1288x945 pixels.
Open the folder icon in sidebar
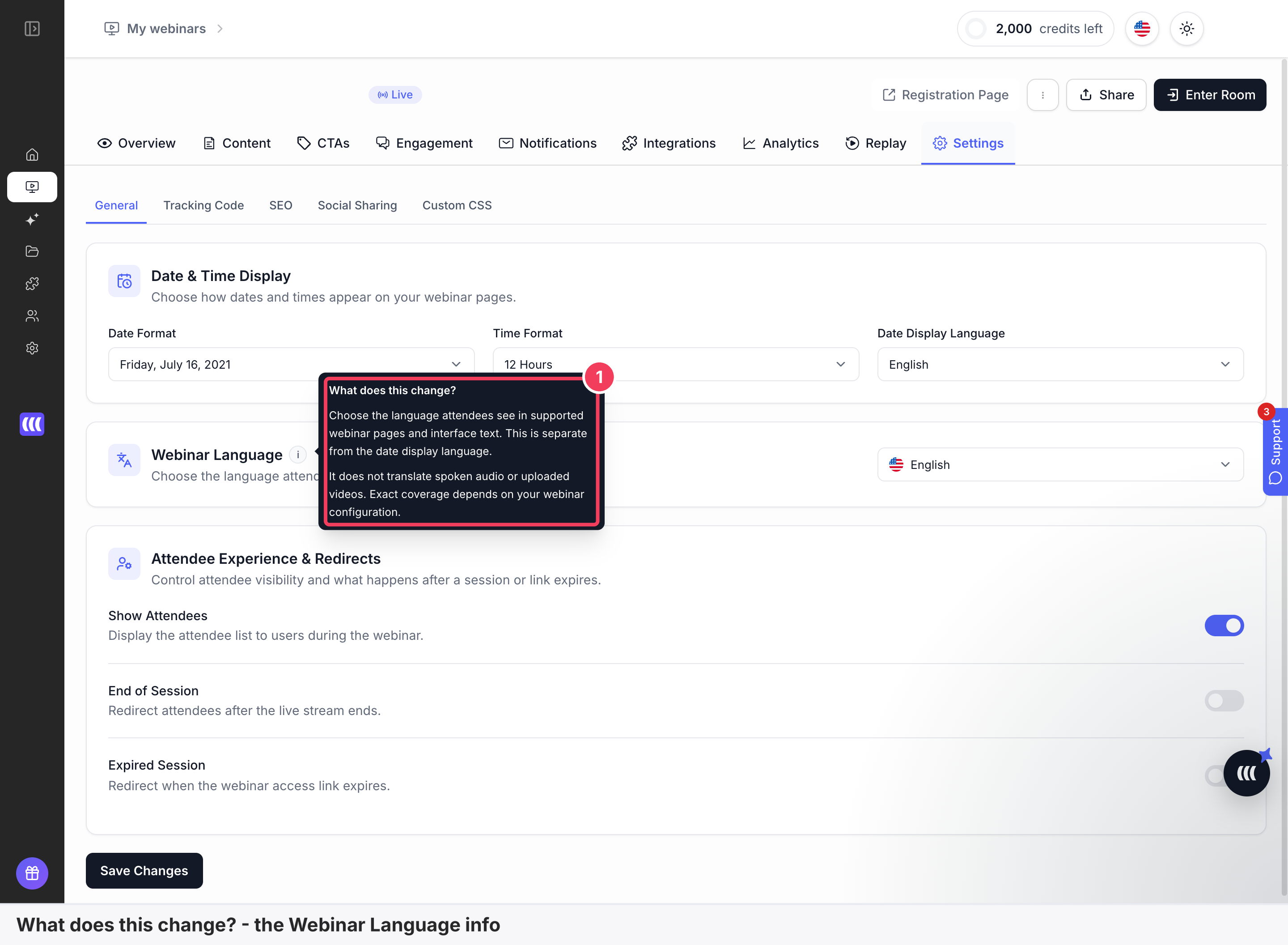coord(32,251)
